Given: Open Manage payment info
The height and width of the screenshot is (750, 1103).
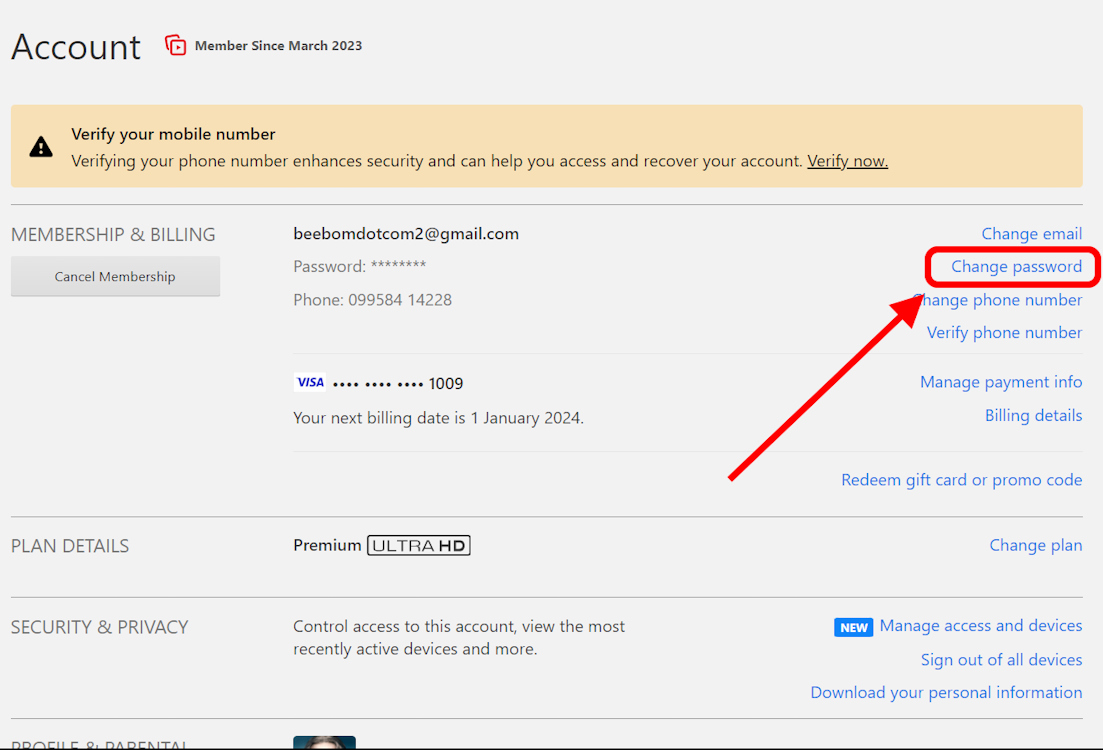Looking at the screenshot, I should tap(1001, 381).
